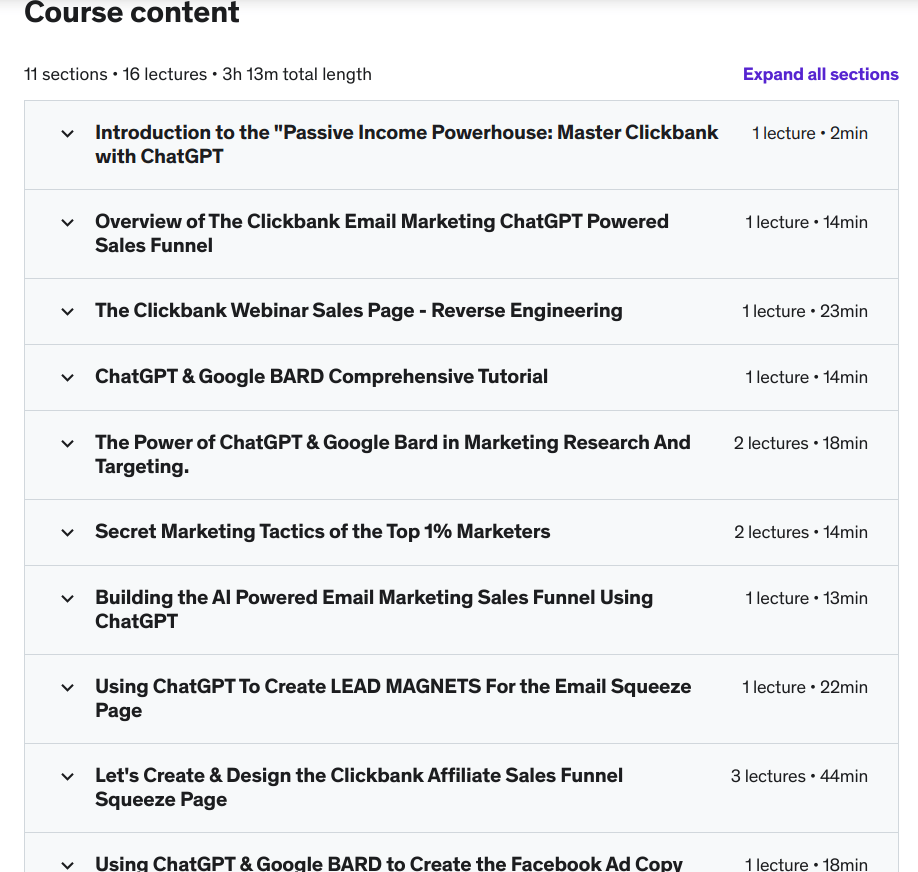Click the 44min duration on the Squeeze Page section
The width and height of the screenshot is (918, 872).
click(x=845, y=776)
